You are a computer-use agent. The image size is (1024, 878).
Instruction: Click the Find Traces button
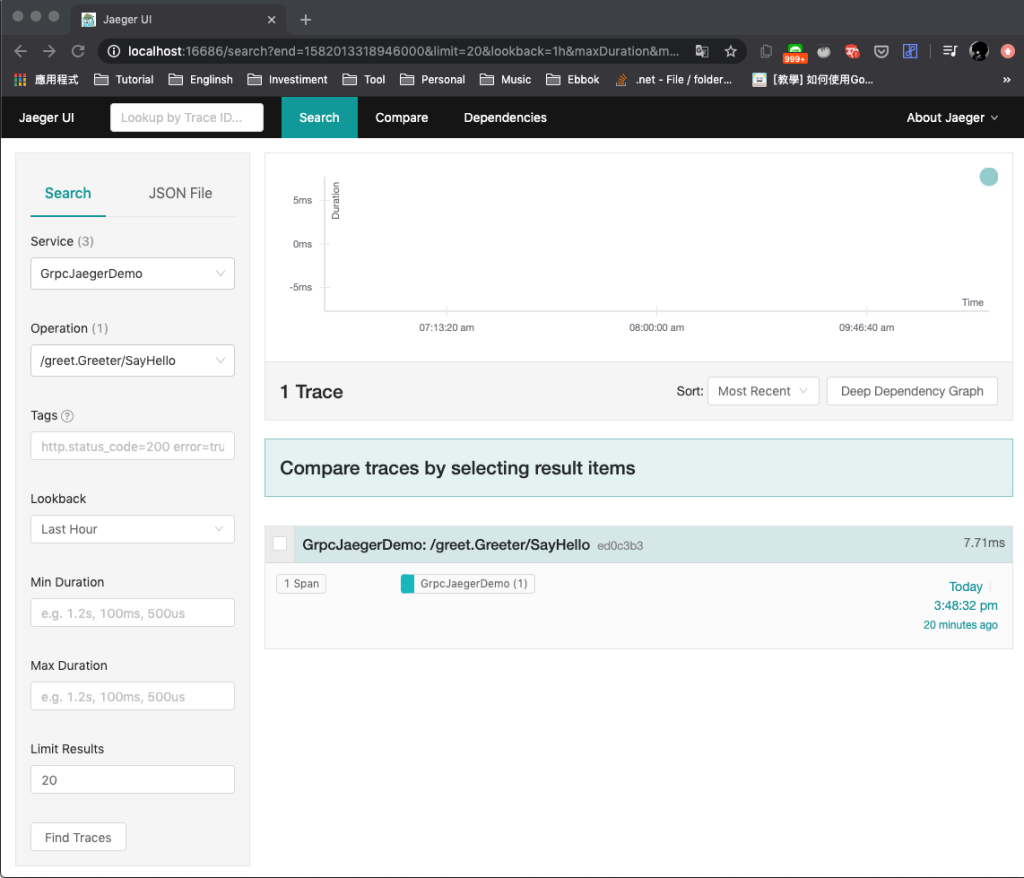point(78,837)
